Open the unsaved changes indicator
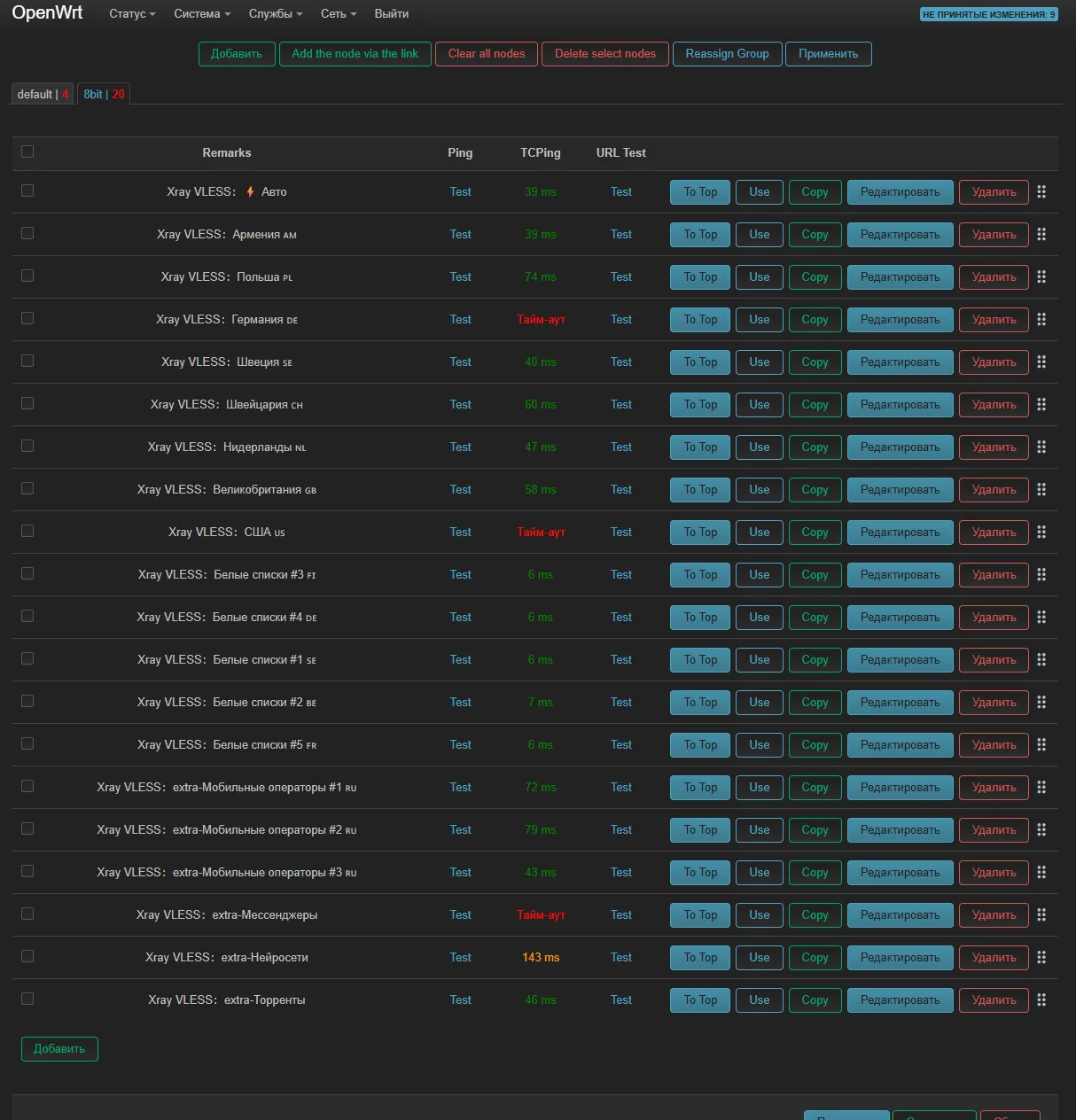This screenshot has width=1076, height=1120. [988, 14]
